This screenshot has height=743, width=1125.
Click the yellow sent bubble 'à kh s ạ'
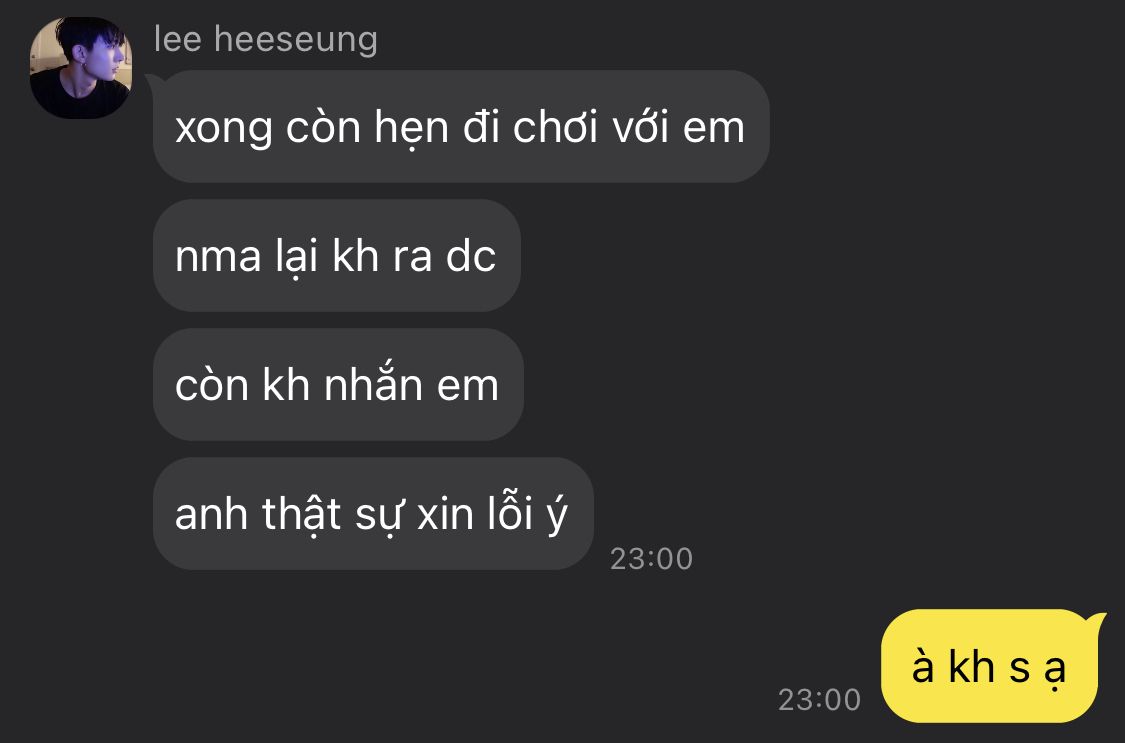[989, 666]
